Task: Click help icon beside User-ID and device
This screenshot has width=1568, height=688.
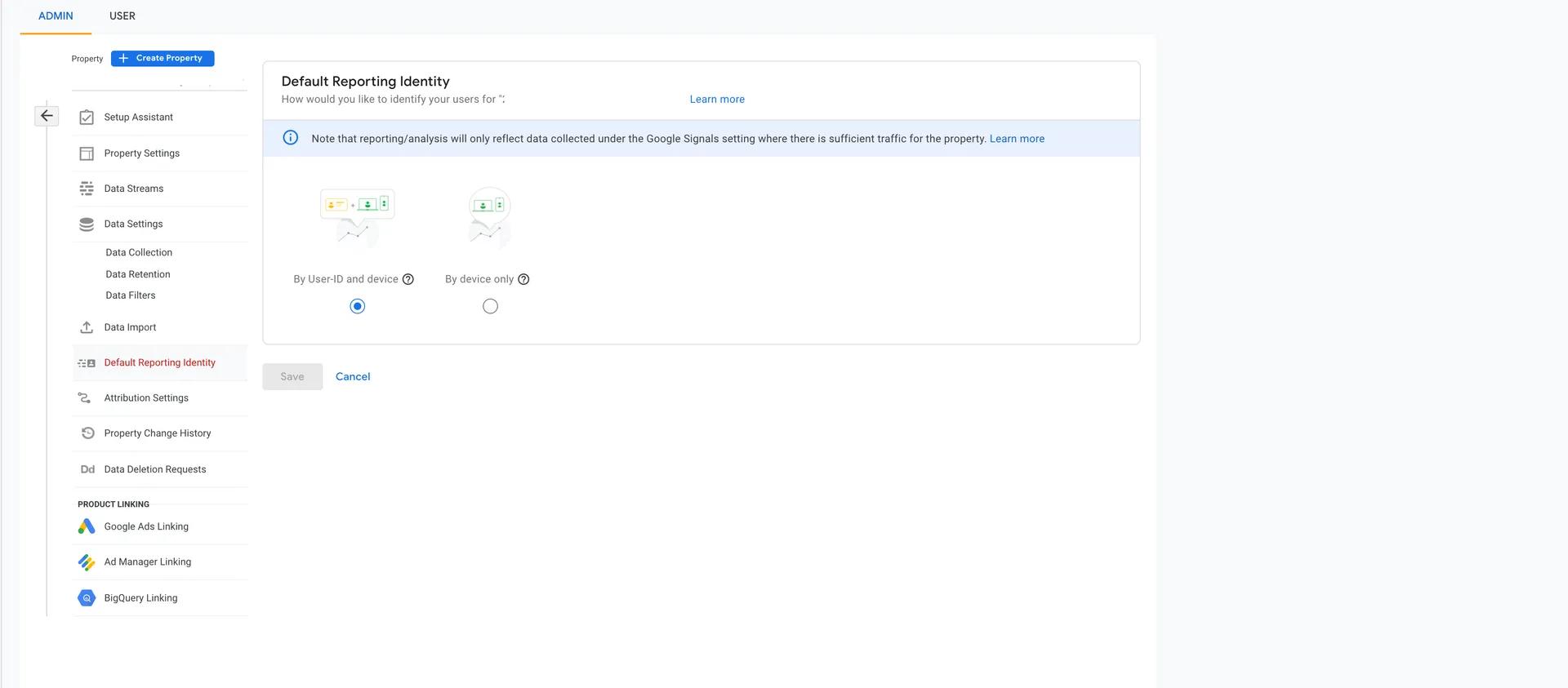Action: 408,279
